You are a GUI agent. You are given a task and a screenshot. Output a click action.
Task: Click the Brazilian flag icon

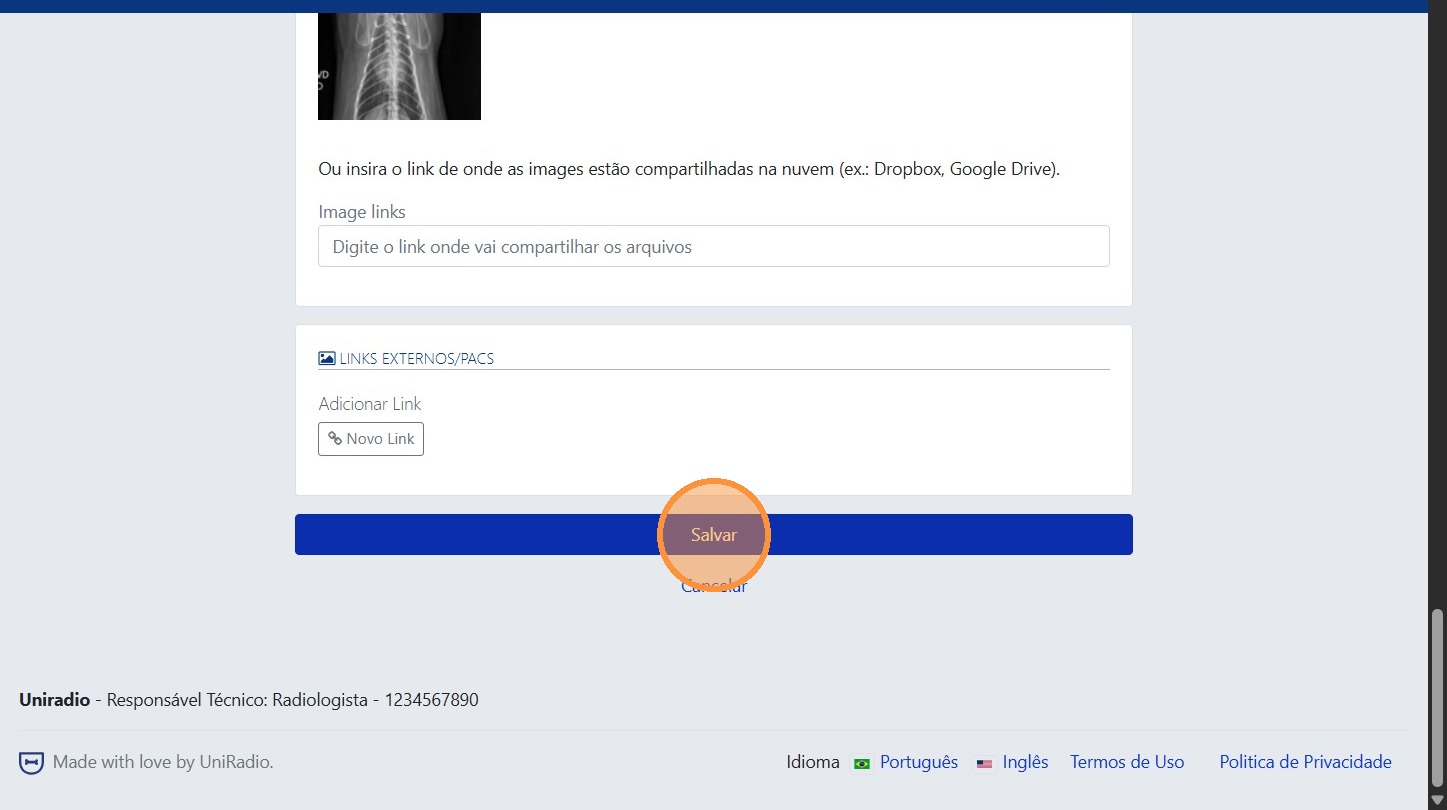tap(861, 763)
